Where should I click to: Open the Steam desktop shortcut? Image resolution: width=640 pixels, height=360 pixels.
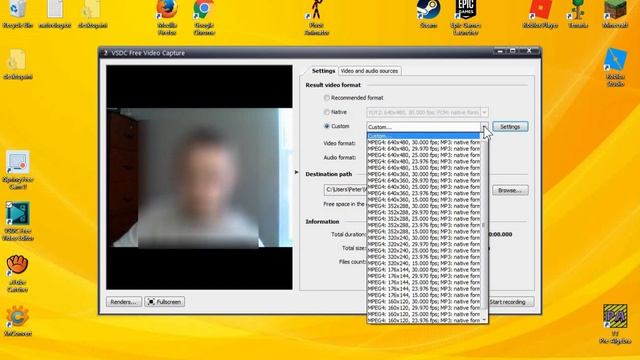[x=429, y=14]
